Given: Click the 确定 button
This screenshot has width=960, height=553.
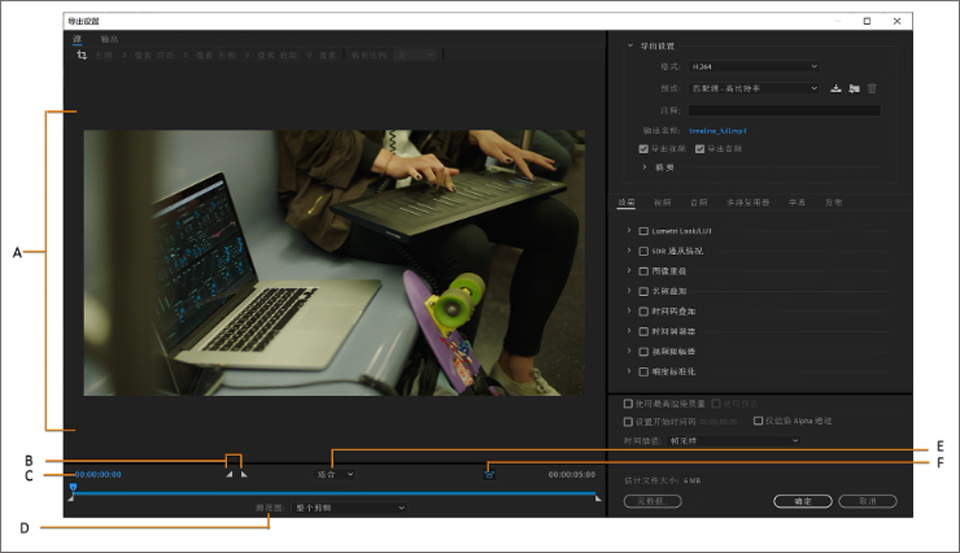Looking at the screenshot, I should point(802,500).
